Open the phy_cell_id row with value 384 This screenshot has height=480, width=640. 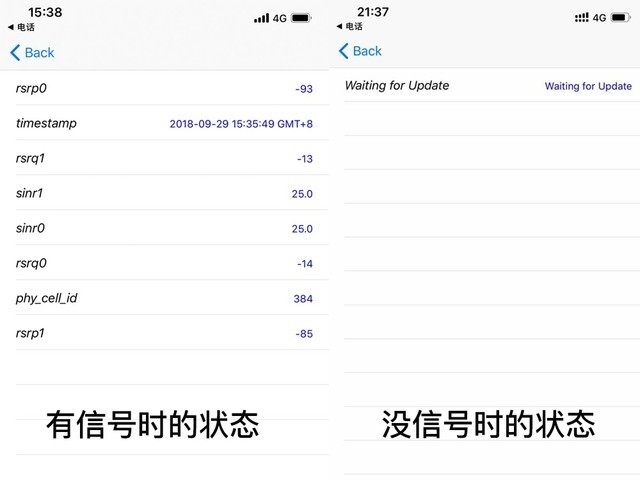(x=164, y=298)
